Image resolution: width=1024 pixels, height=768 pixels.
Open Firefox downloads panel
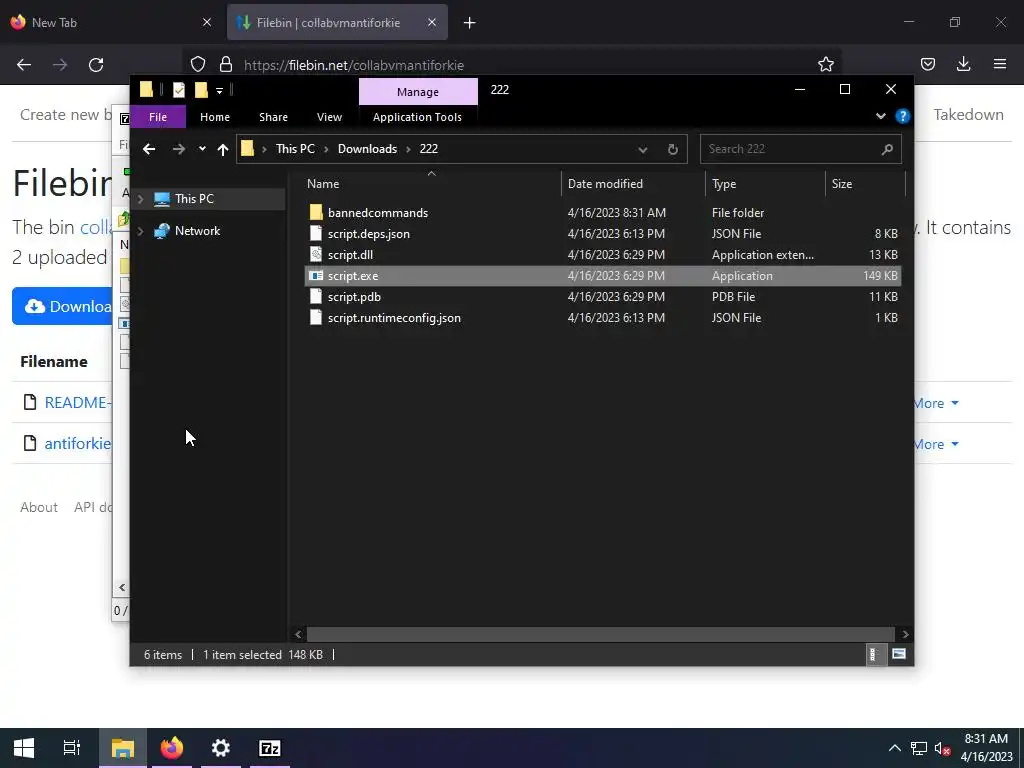click(963, 64)
